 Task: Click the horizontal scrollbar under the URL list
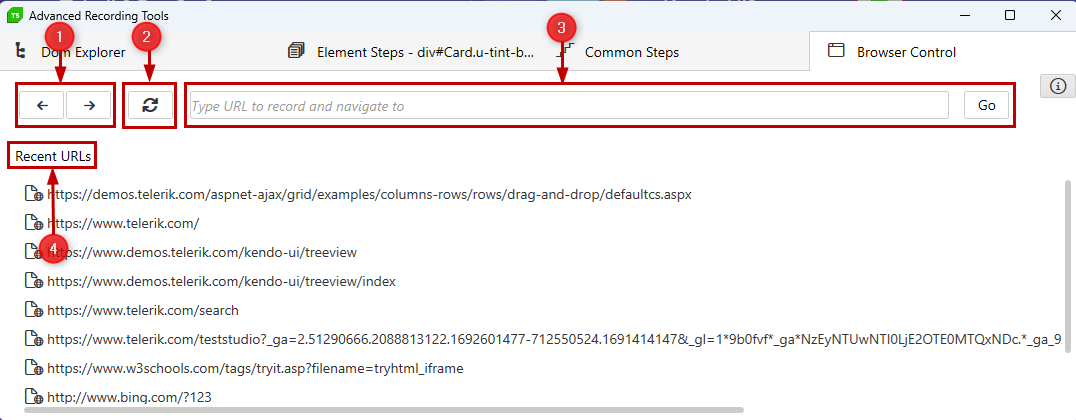[x=384, y=410]
